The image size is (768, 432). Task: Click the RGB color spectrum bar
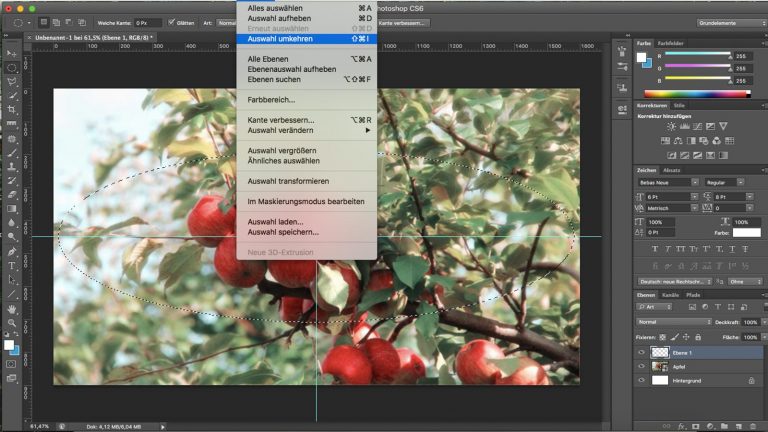pyautogui.click(x=697, y=94)
